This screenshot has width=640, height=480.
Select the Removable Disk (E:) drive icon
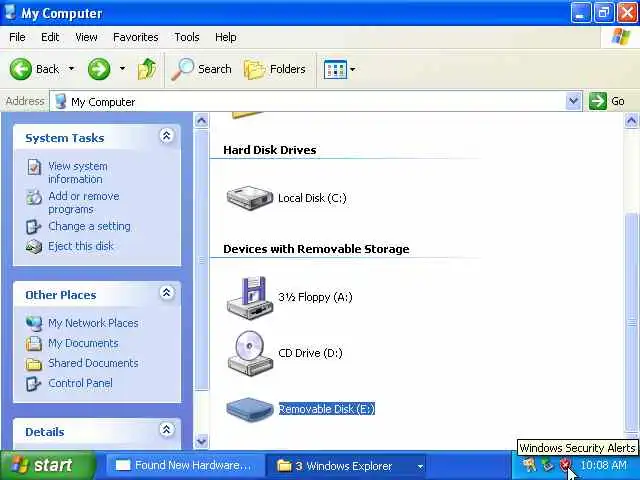coord(249,409)
